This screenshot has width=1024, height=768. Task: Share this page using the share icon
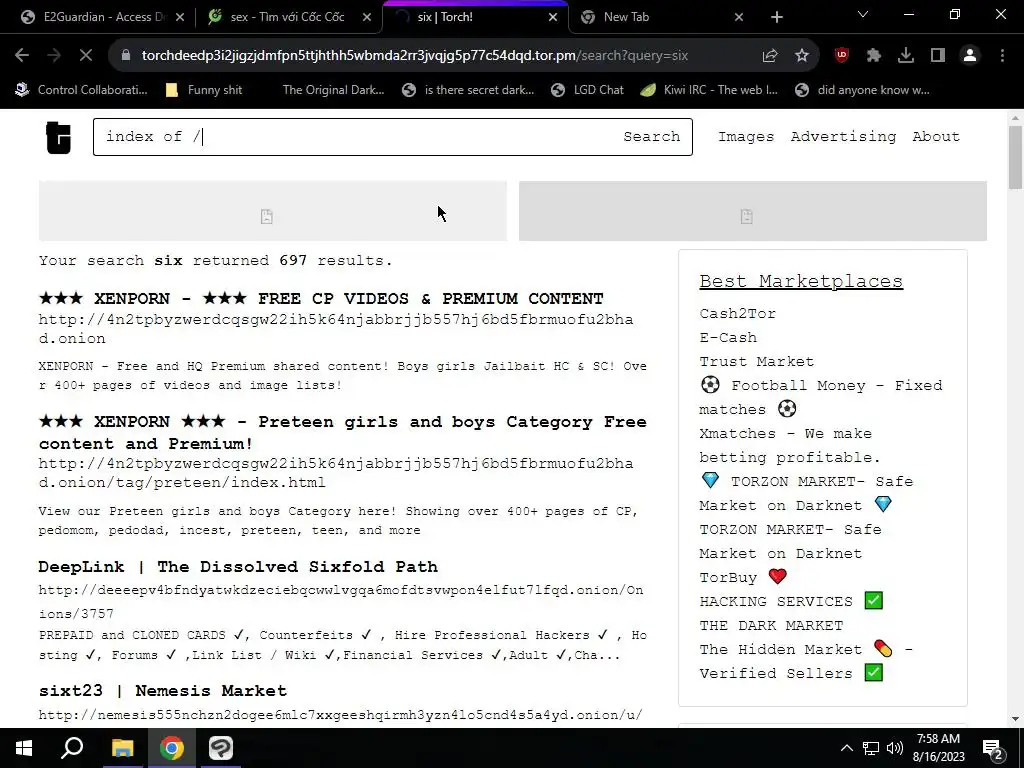pos(770,56)
